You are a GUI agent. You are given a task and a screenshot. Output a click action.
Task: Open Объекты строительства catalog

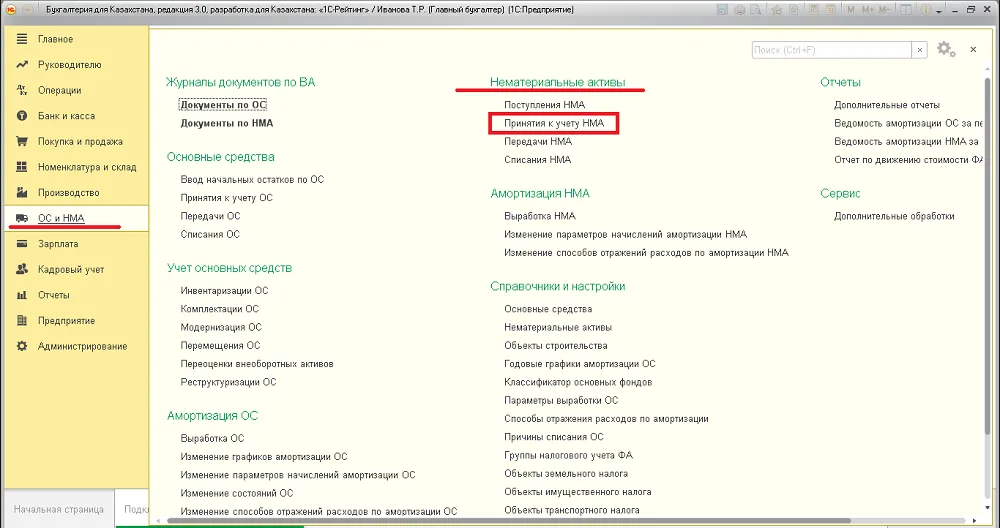click(555, 346)
